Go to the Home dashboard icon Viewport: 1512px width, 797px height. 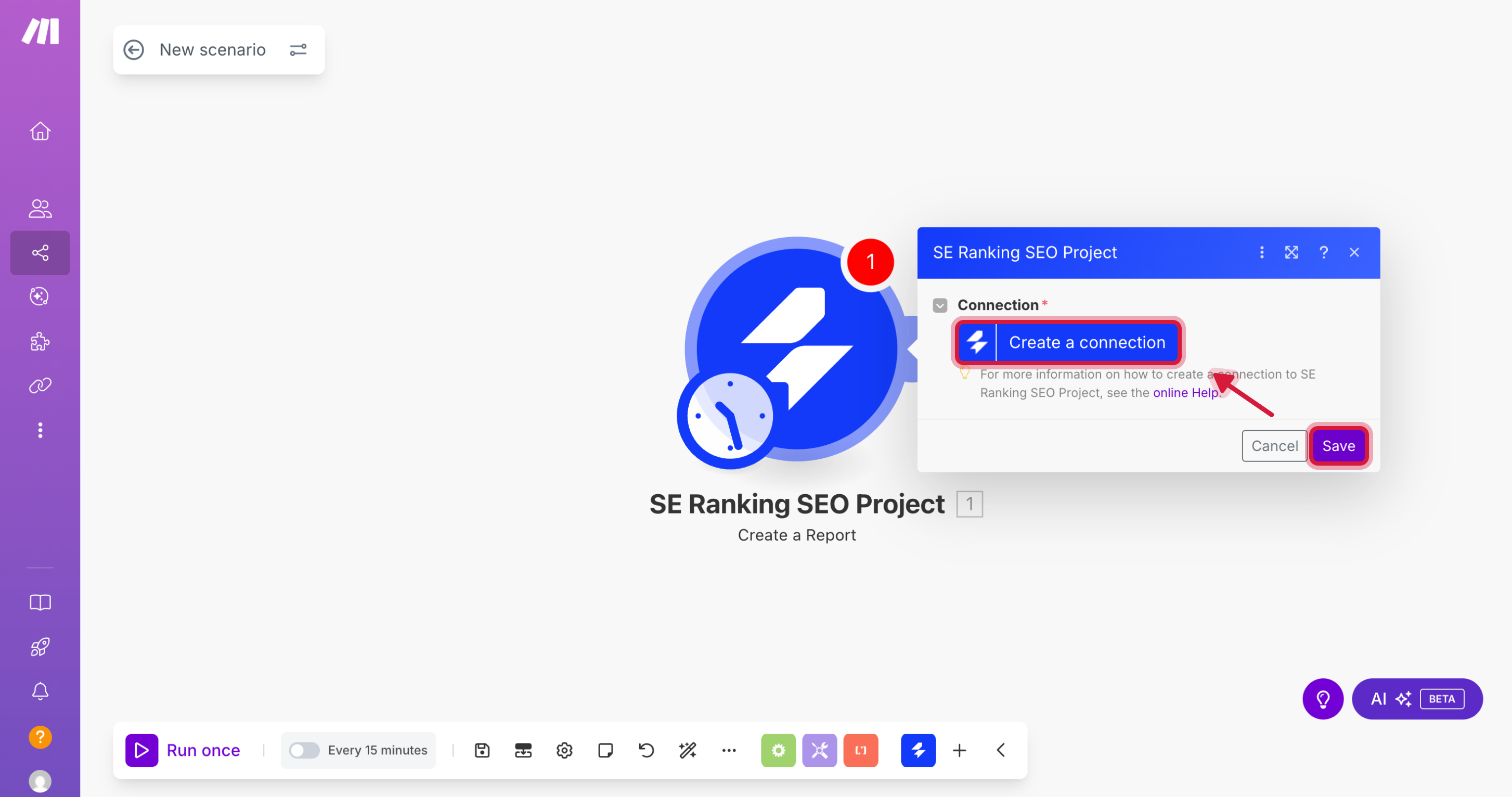(40, 131)
